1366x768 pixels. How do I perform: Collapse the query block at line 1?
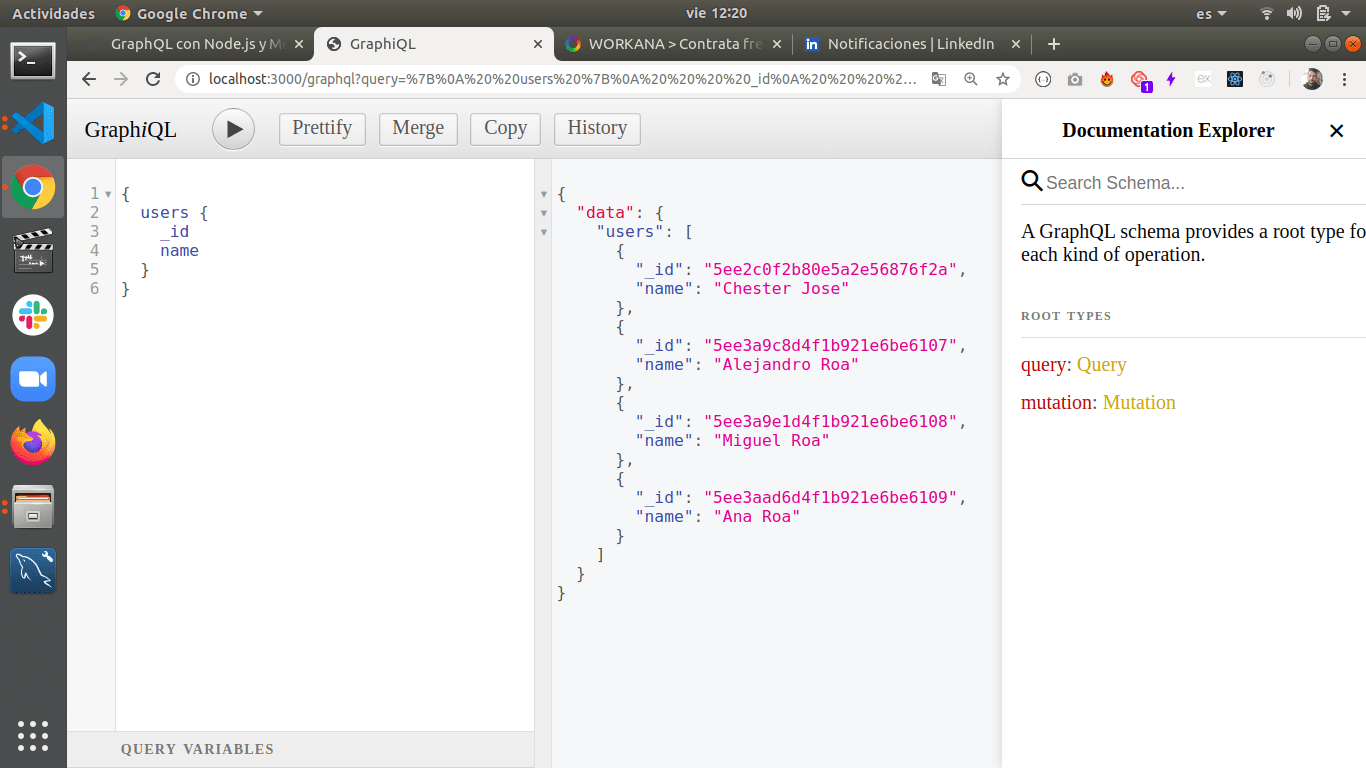click(109, 194)
